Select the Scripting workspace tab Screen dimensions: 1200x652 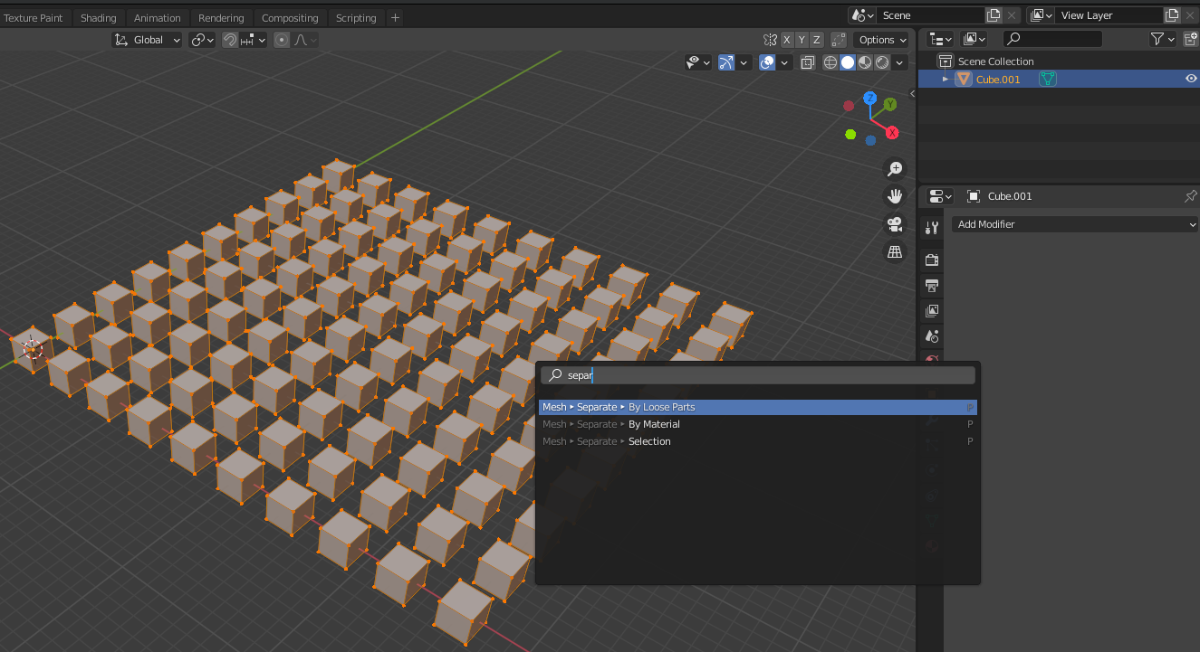click(356, 18)
